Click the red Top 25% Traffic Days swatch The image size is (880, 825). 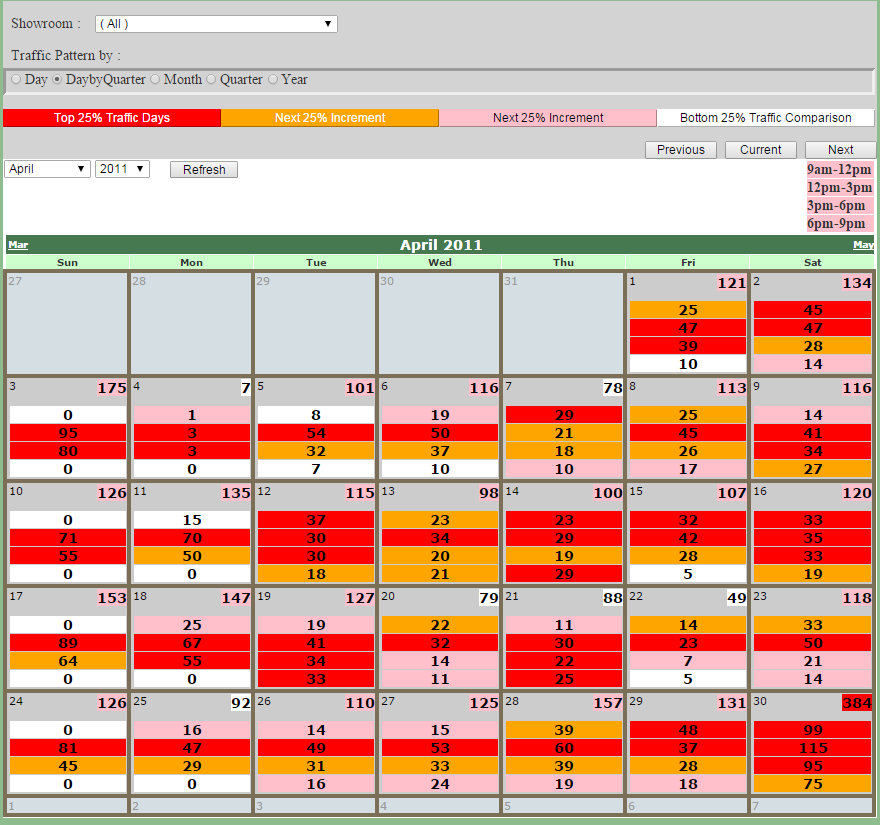click(112, 118)
